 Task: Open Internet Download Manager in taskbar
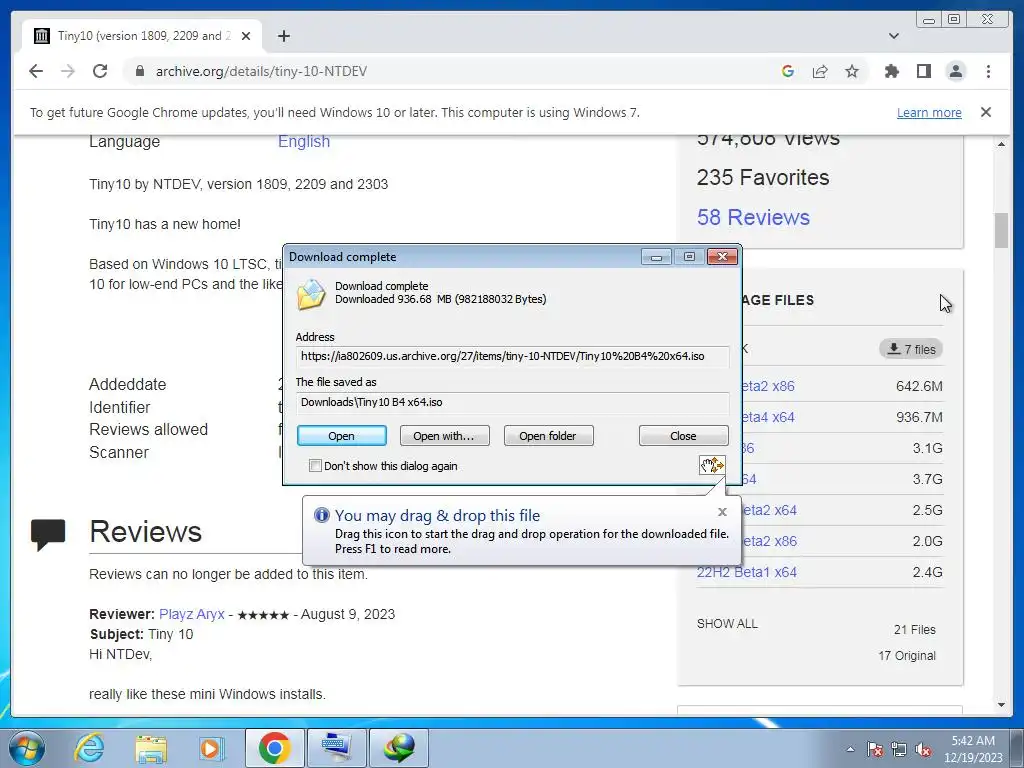pyautogui.click(x=399, y=748)
